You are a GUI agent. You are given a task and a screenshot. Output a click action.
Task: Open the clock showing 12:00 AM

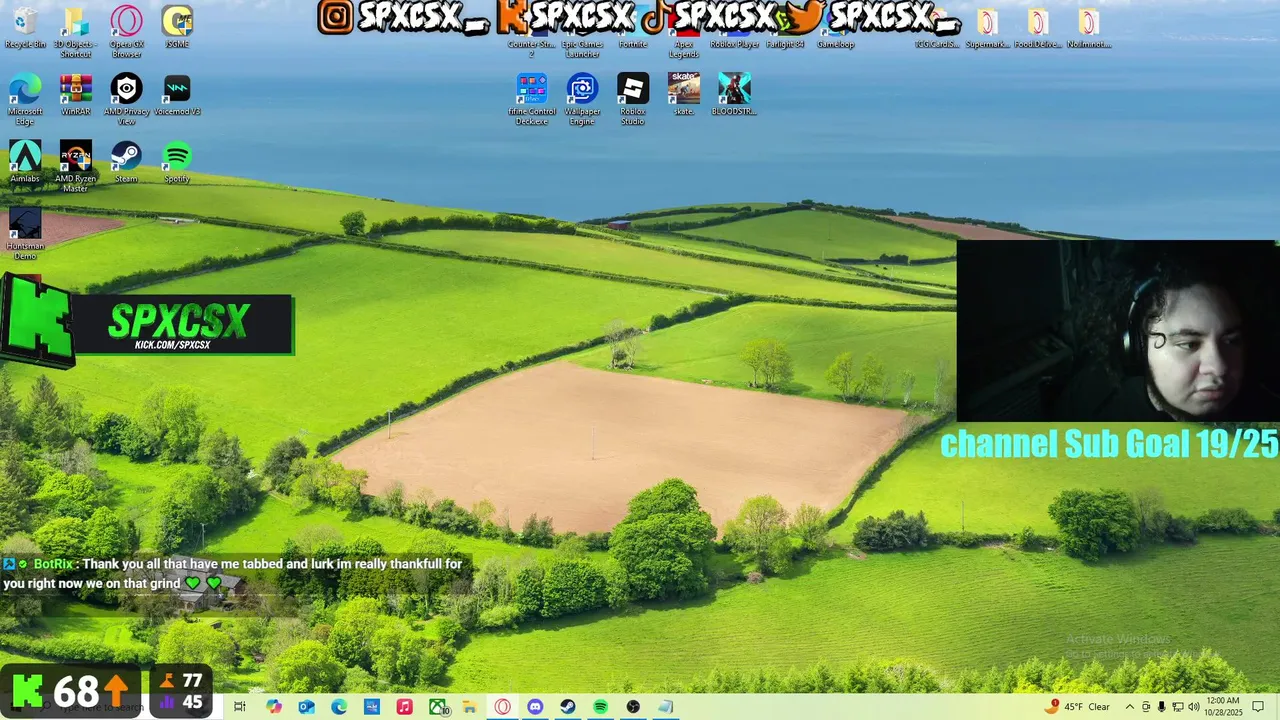(x=1223, y=707)
